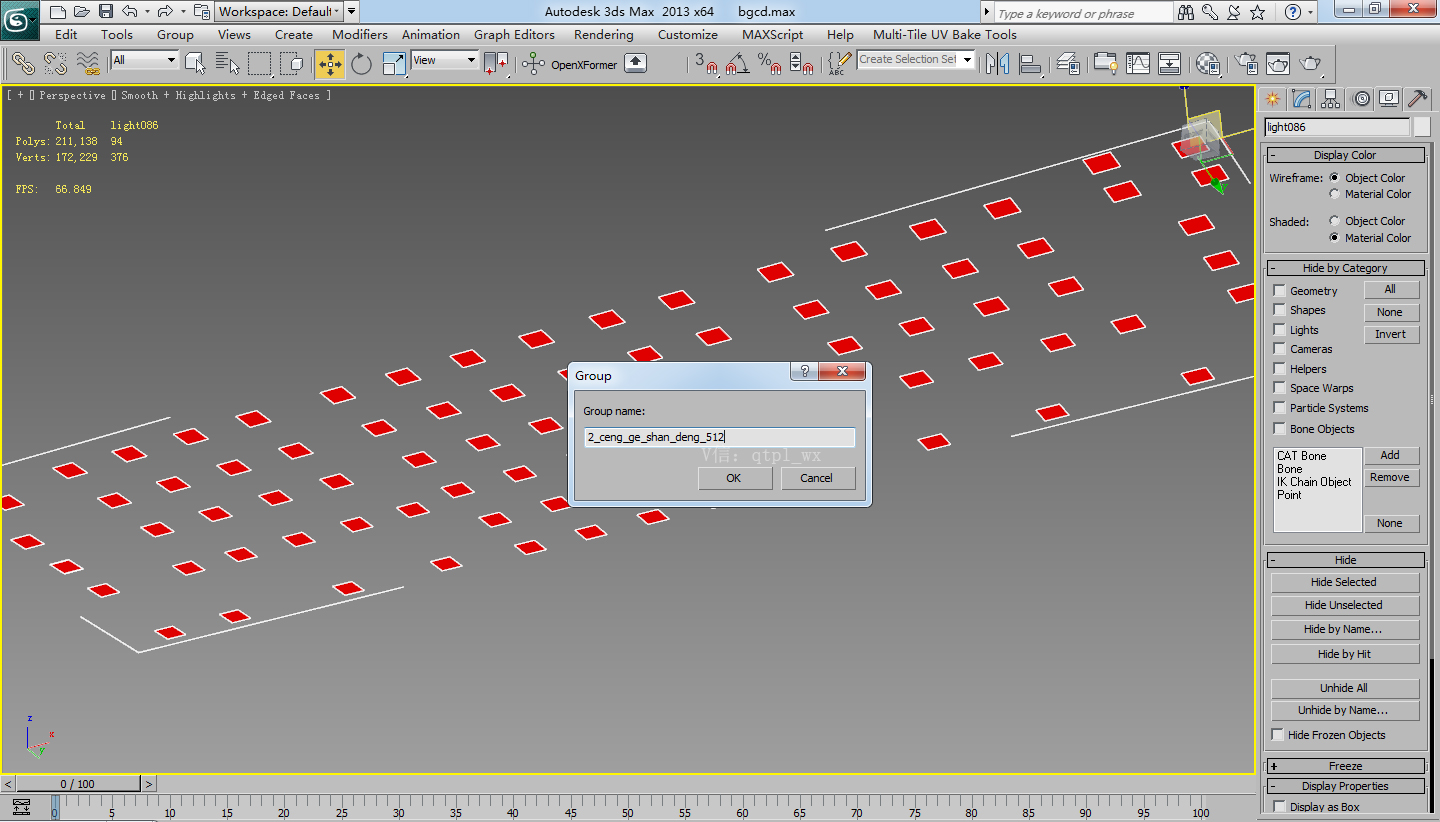The image size is (1440, 822).
Task: Select Wireframe Object Color radio button
Action: click(1334, 178)
